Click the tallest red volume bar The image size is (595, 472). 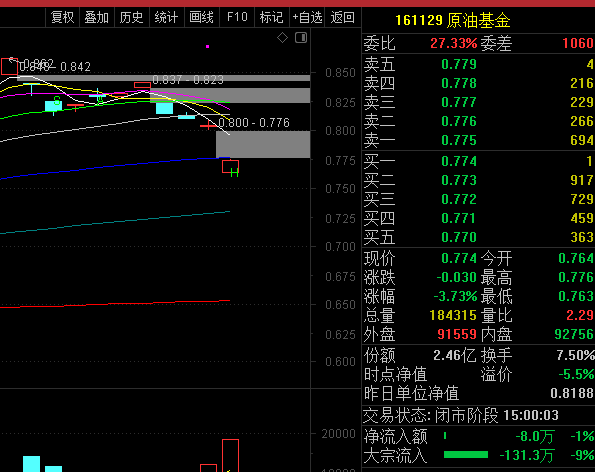[230, 455]
